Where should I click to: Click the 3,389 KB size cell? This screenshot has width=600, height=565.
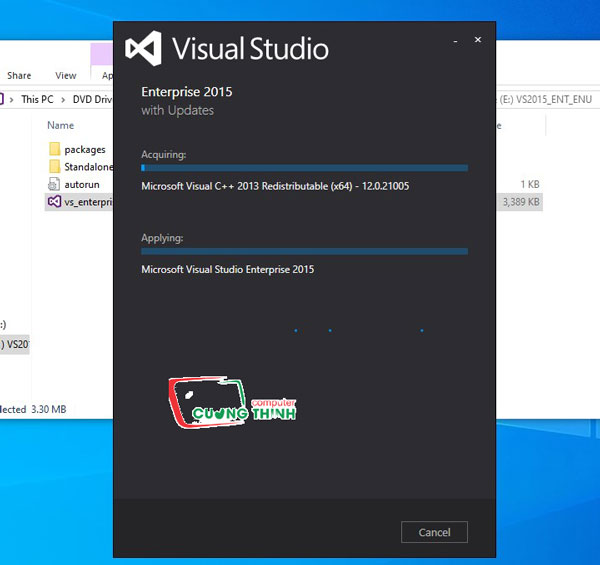point(521,202)
